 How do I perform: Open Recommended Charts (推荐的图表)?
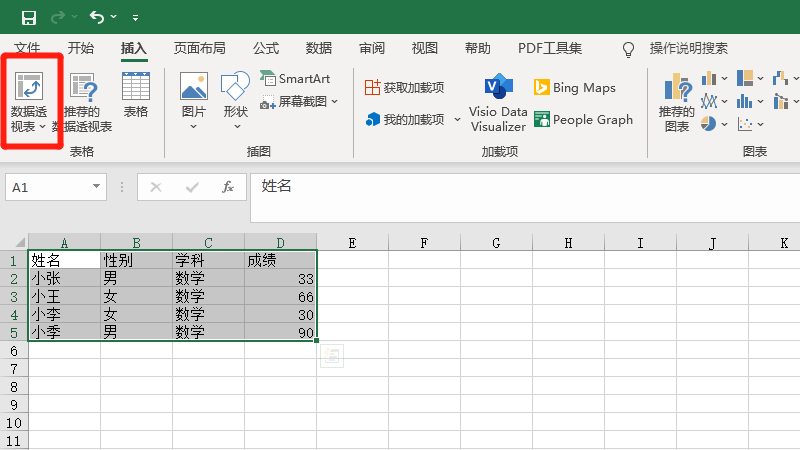[677, 102]
